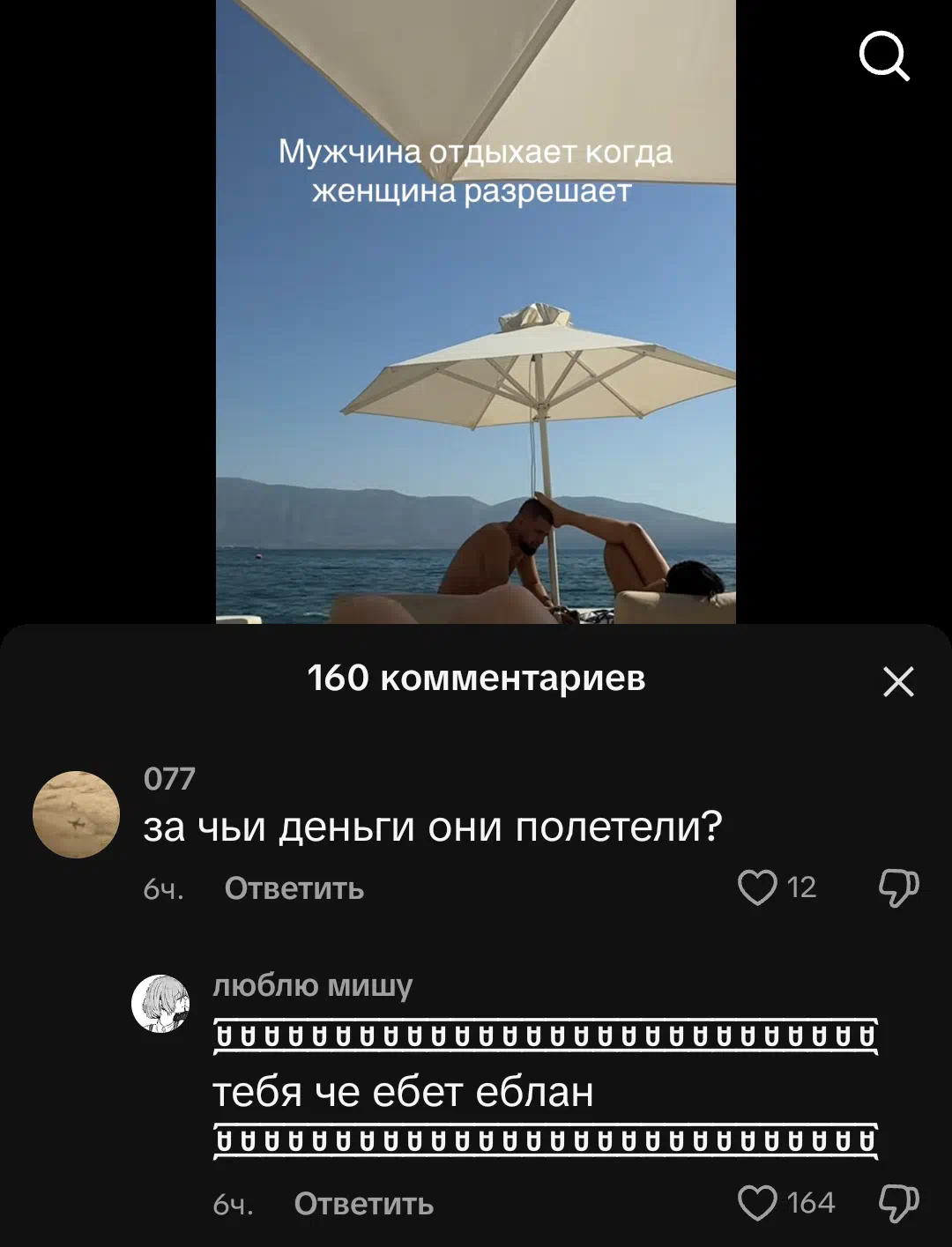Open the search magnifier icon
Viewport: 952px width, 1247px height.
884,56
